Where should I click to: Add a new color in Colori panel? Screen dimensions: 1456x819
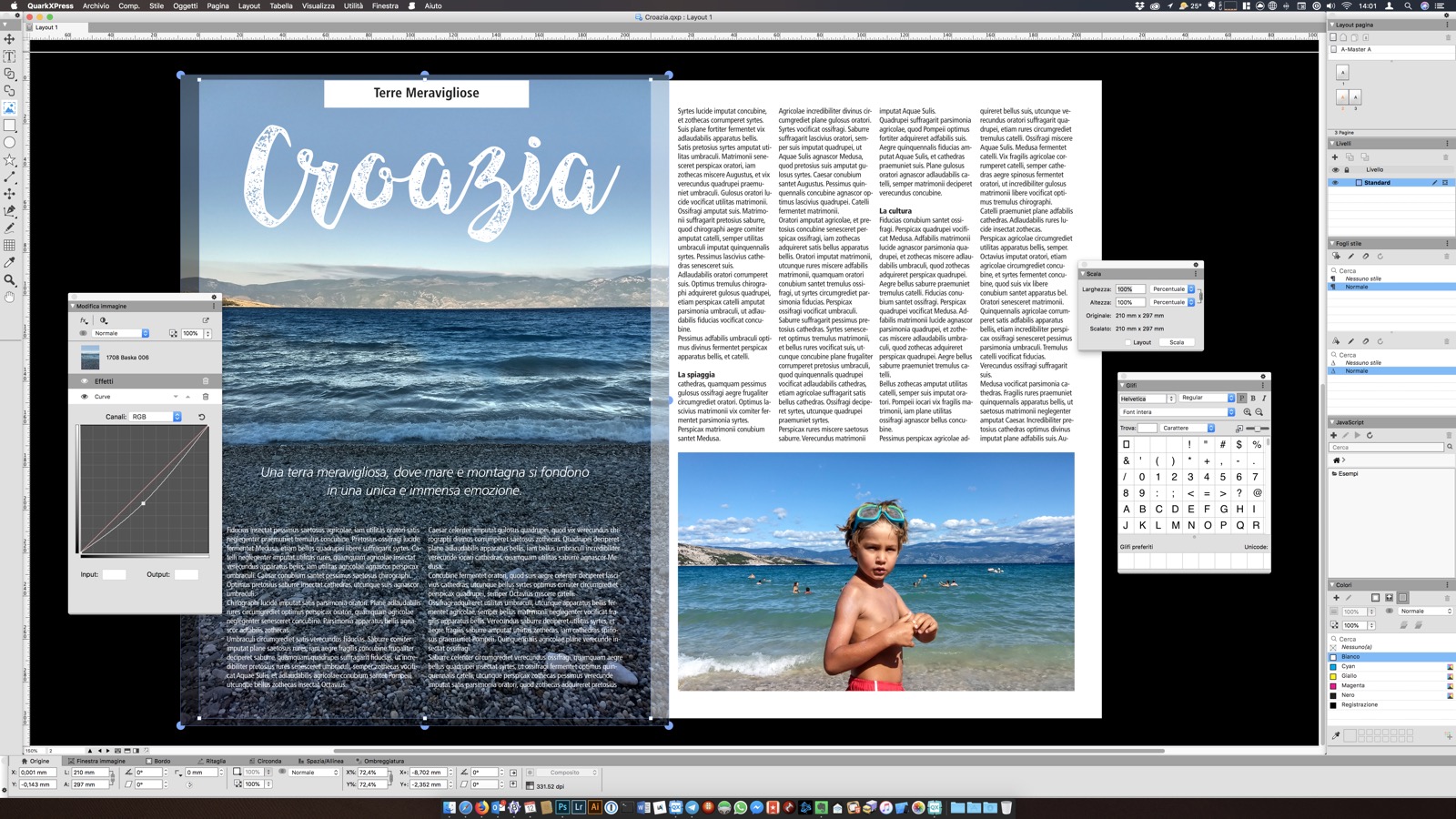[1336, 598]
